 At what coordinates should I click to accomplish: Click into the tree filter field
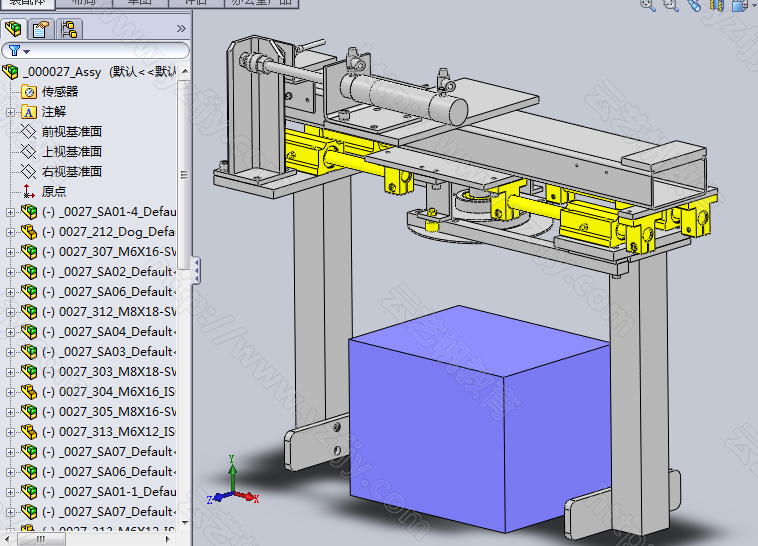[95, 50]
